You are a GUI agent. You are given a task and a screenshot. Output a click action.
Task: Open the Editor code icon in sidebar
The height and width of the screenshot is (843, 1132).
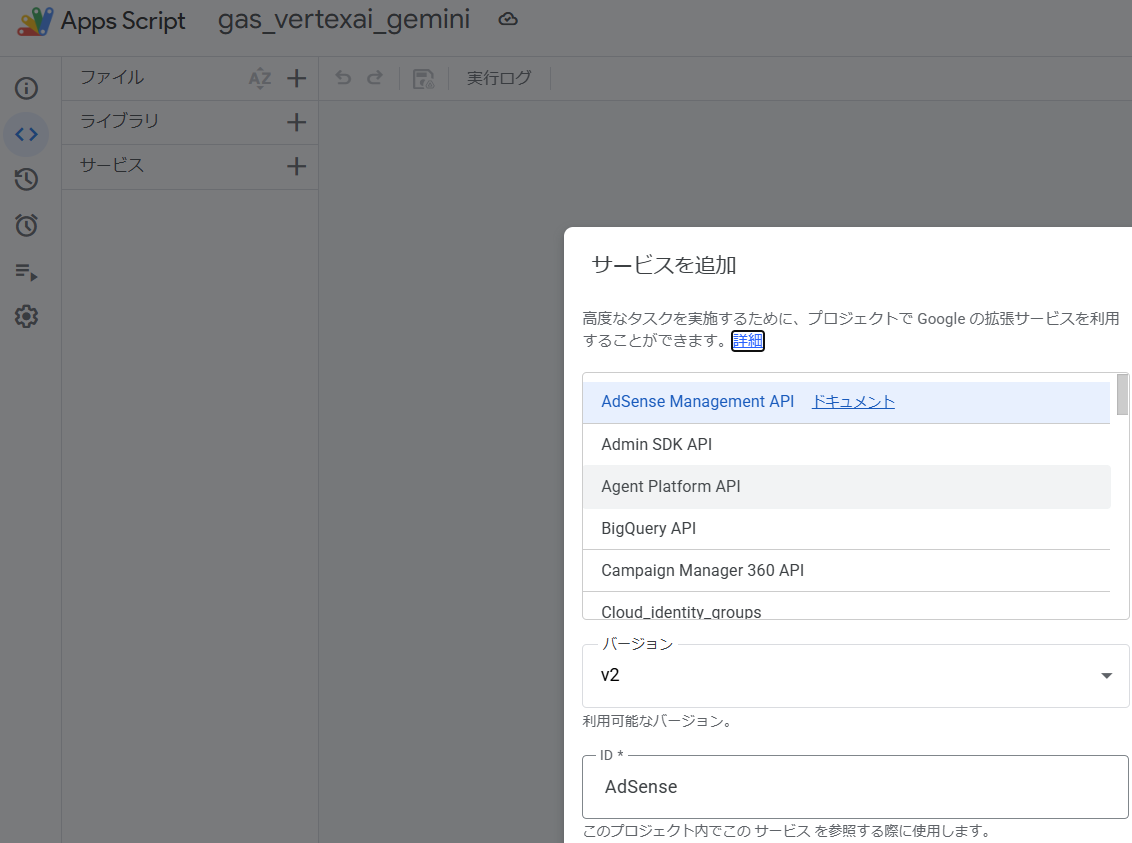click(x=27, y=134)
